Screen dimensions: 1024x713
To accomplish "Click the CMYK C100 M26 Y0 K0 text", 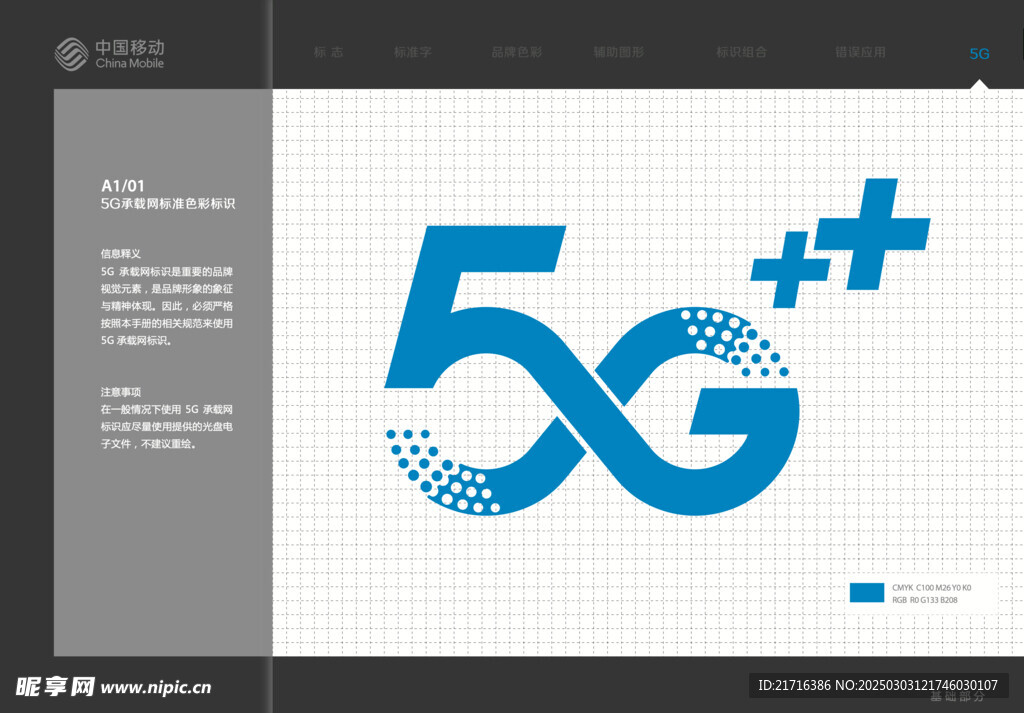I will [x=931, y=588].
